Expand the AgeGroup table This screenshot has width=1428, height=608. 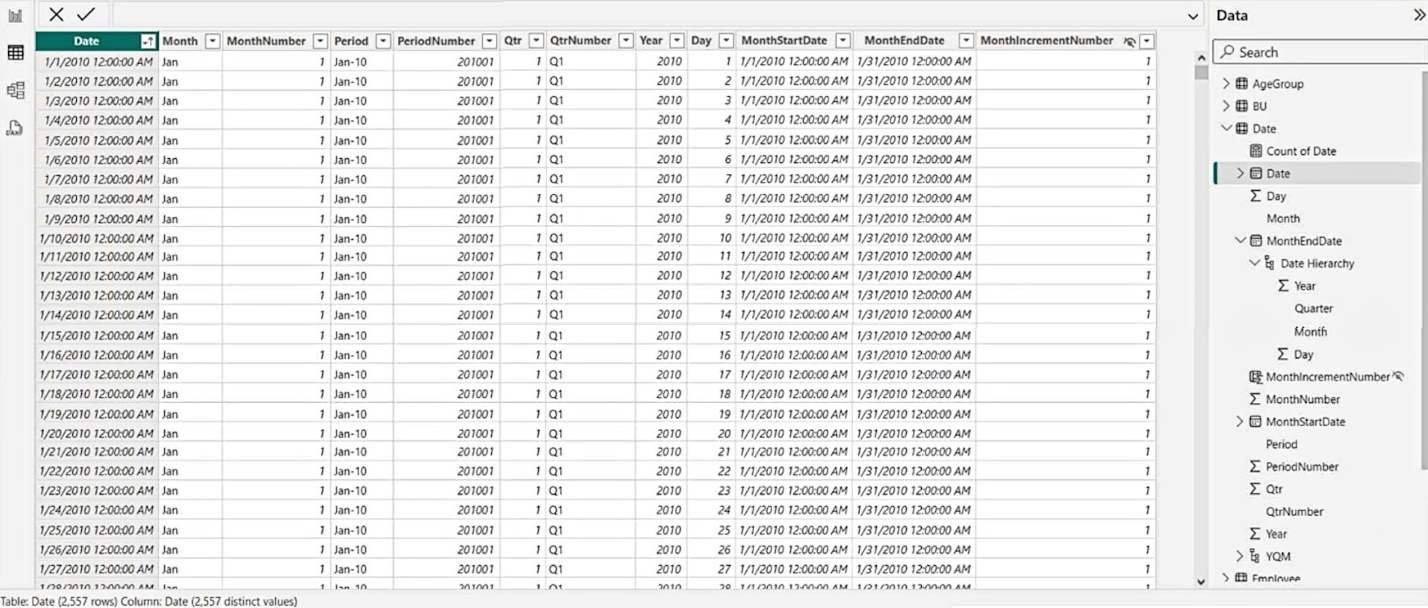click(x=1226, y=84)
